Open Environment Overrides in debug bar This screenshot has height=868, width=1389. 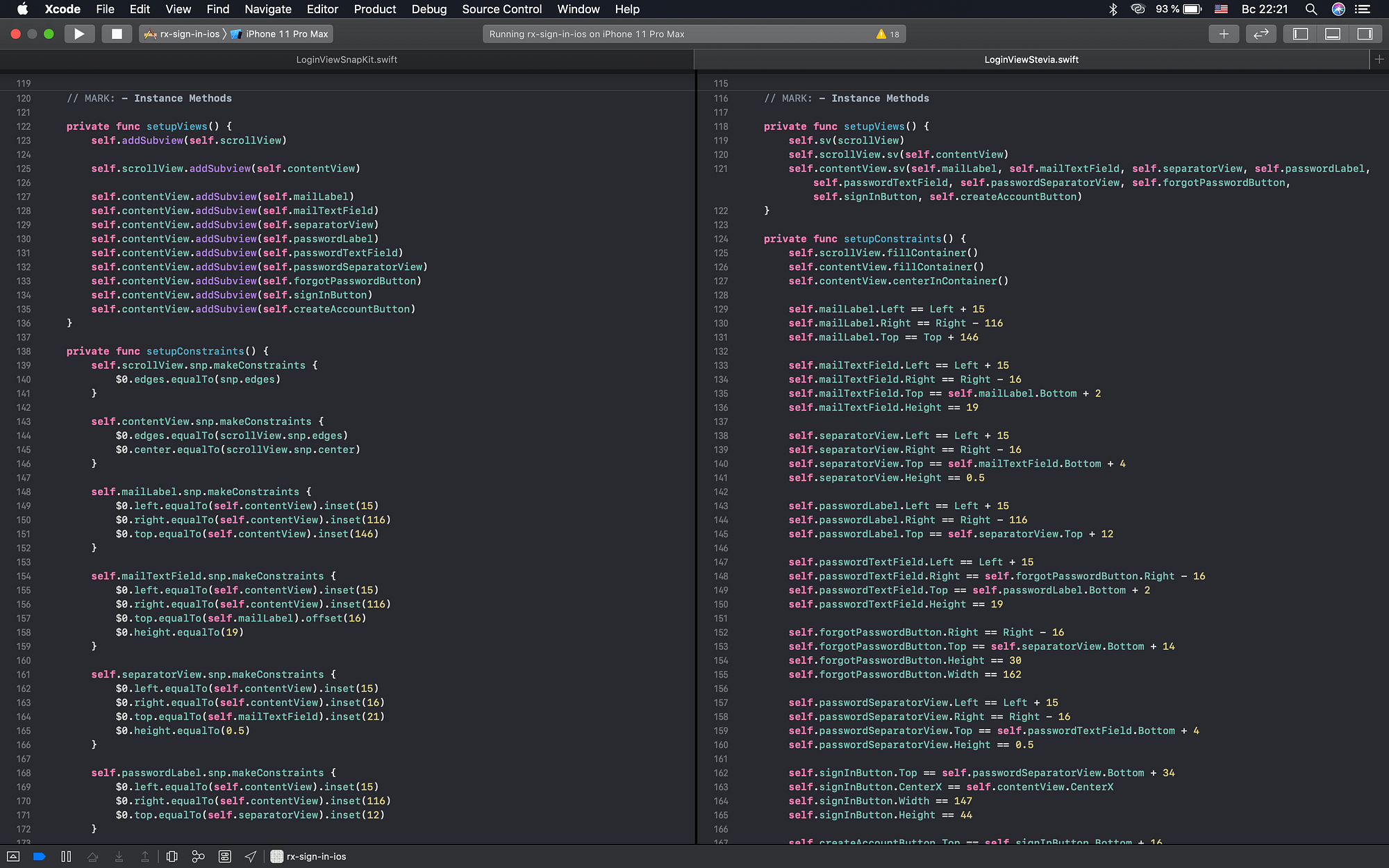pyautogui.click(x=224, y=856)
